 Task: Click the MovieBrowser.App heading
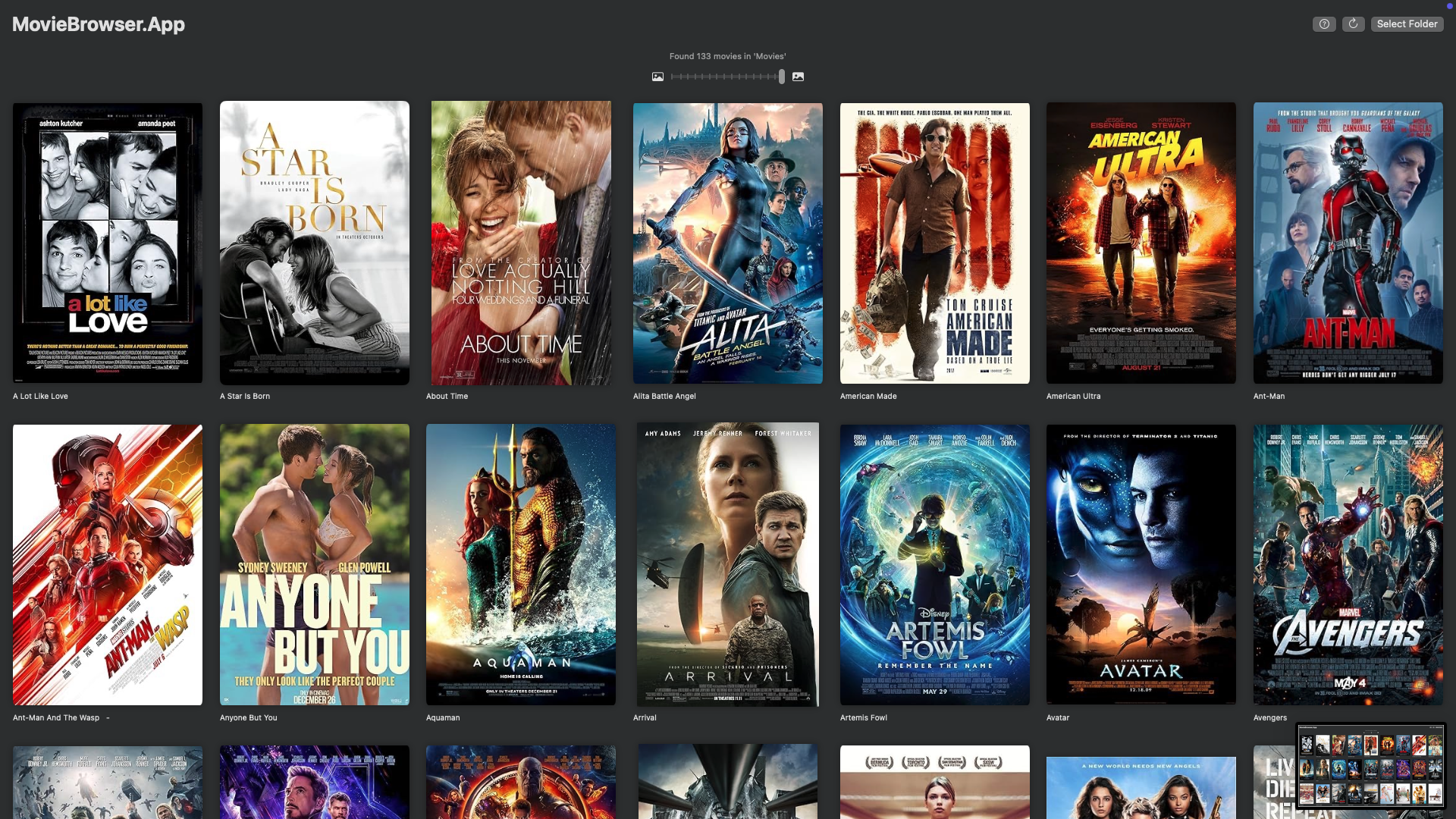click(x=99, y=24)
